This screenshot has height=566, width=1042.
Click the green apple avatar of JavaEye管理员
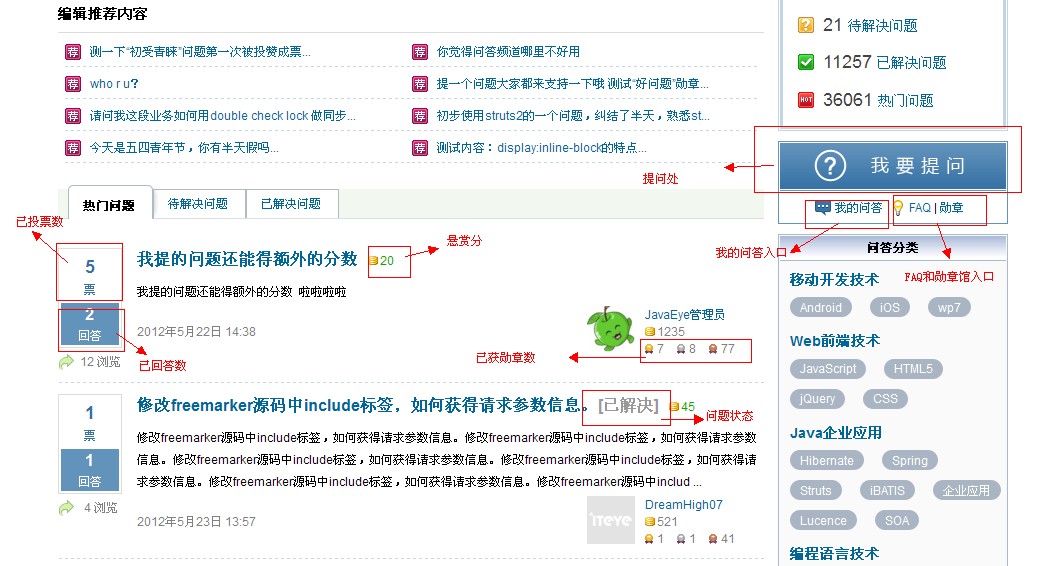[x=610, y=328]
